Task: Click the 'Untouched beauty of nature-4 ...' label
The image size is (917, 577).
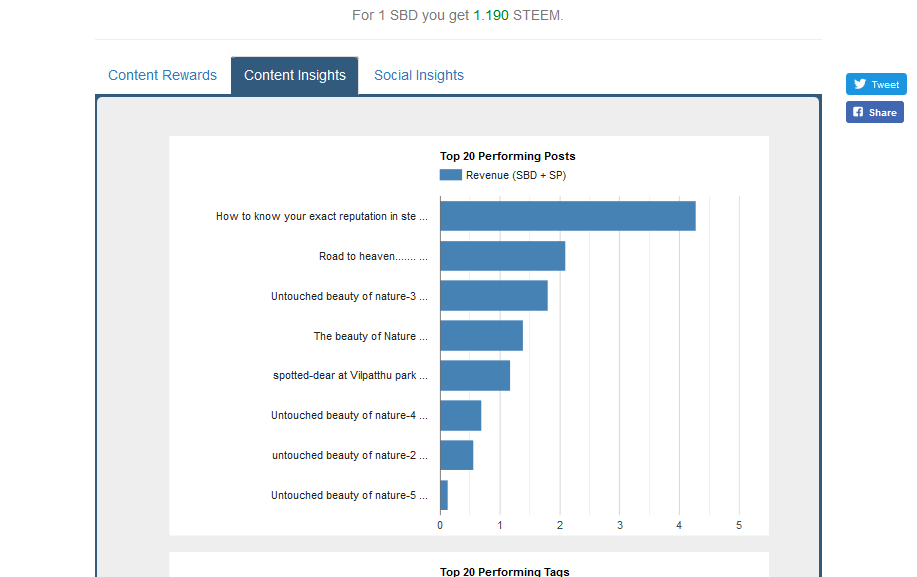Action: pos(349,415)
